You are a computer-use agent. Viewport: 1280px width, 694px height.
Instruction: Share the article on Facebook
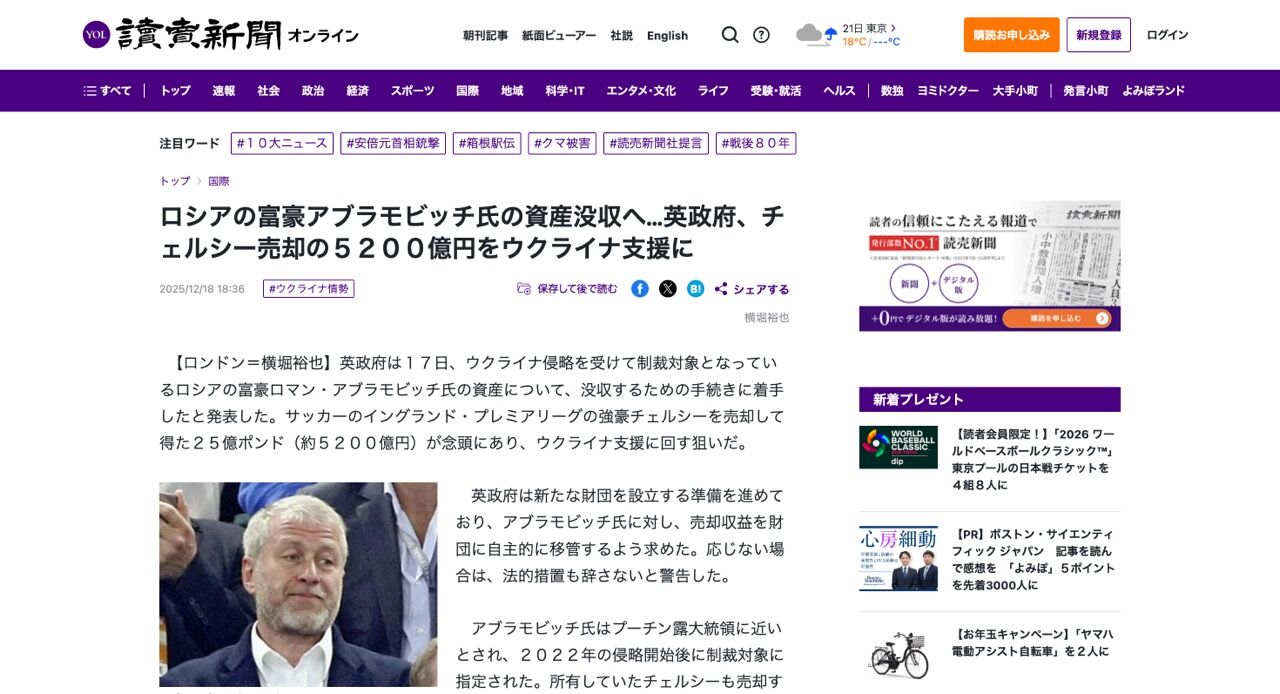[x=640, y=289]
